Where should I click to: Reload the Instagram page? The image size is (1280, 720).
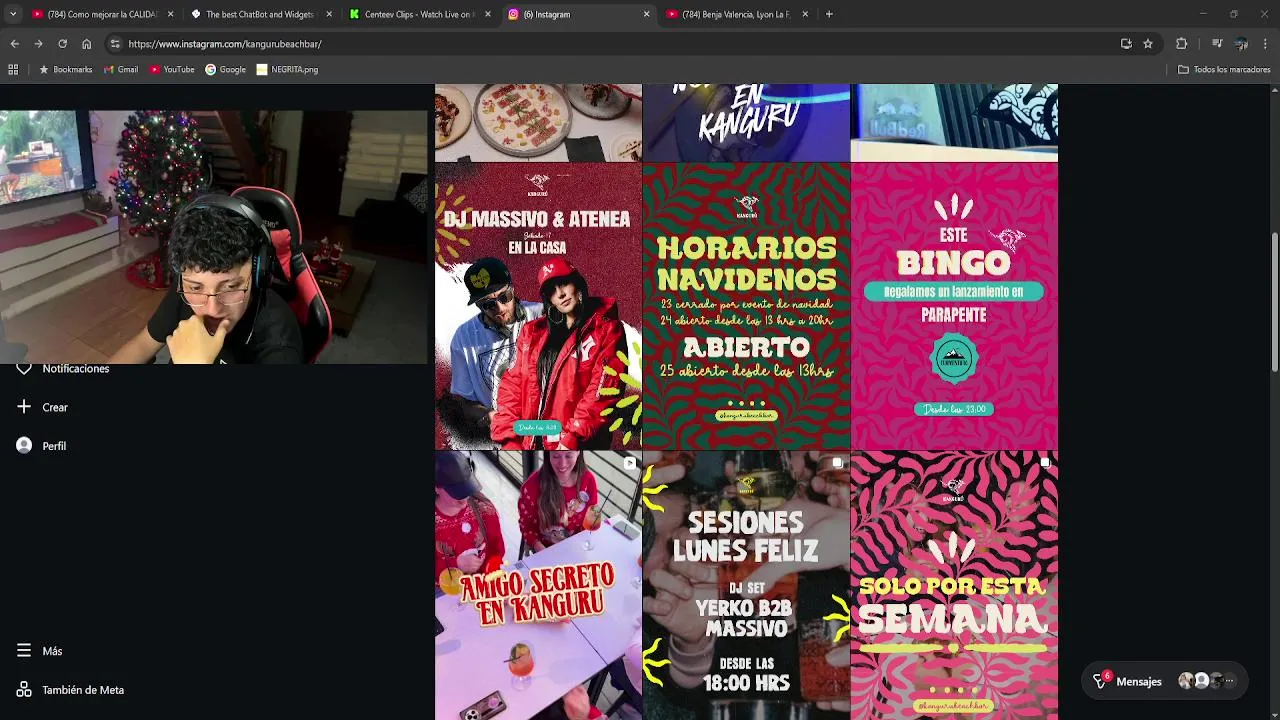62,44
